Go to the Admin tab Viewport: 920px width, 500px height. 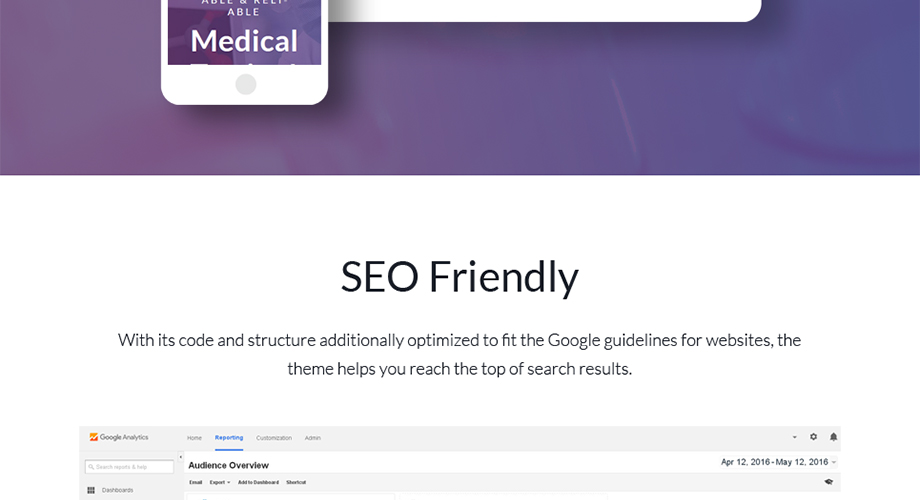pyautogui.click(x=313, y=438)
